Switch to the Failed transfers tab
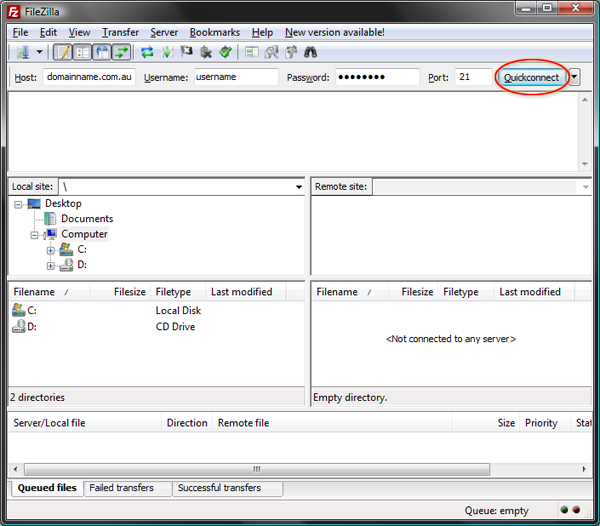Viewport: 600px width, 526px height. 127,488
